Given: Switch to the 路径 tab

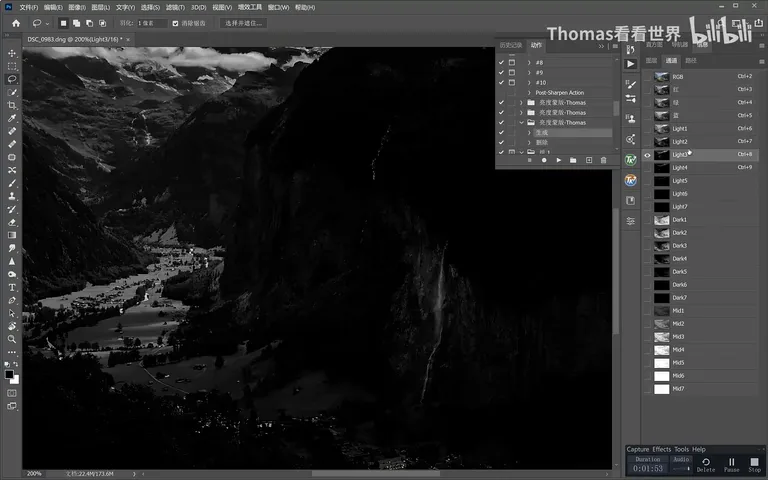Looking at the screenshot, I should pos(691,61).
